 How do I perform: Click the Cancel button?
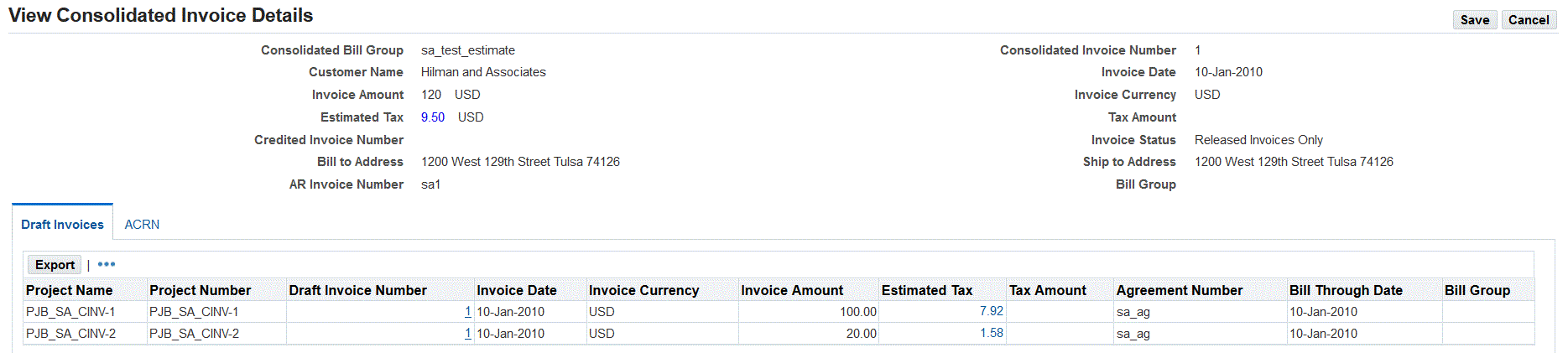(1528, 20)
